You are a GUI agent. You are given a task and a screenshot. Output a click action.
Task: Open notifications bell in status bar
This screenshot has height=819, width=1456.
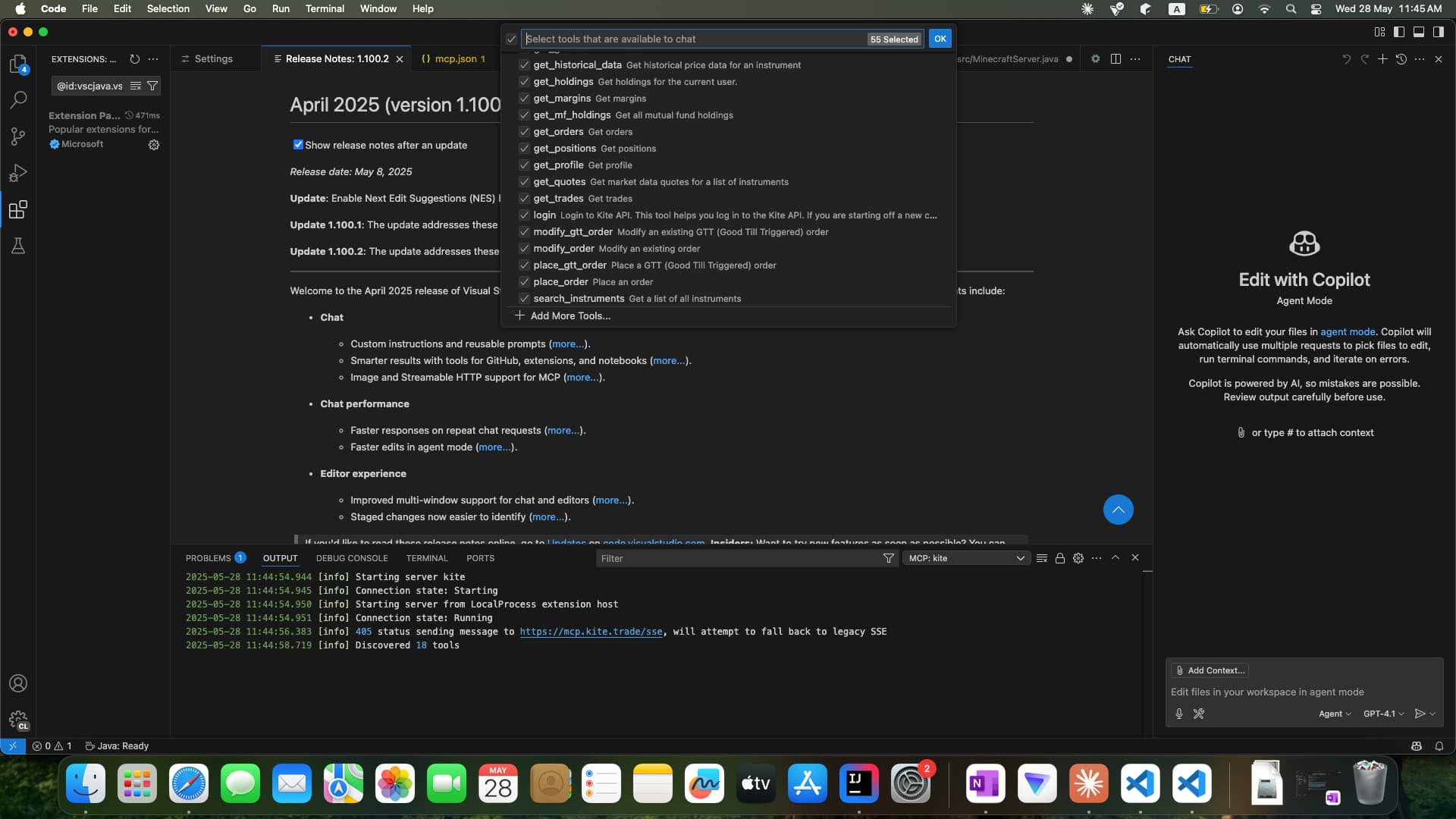click(x=1439, y=746)
